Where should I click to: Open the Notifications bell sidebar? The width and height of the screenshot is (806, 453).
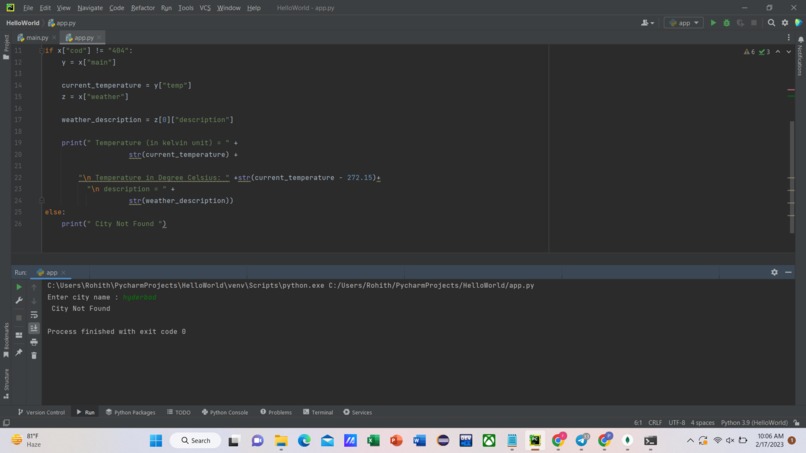coord(800,40)
